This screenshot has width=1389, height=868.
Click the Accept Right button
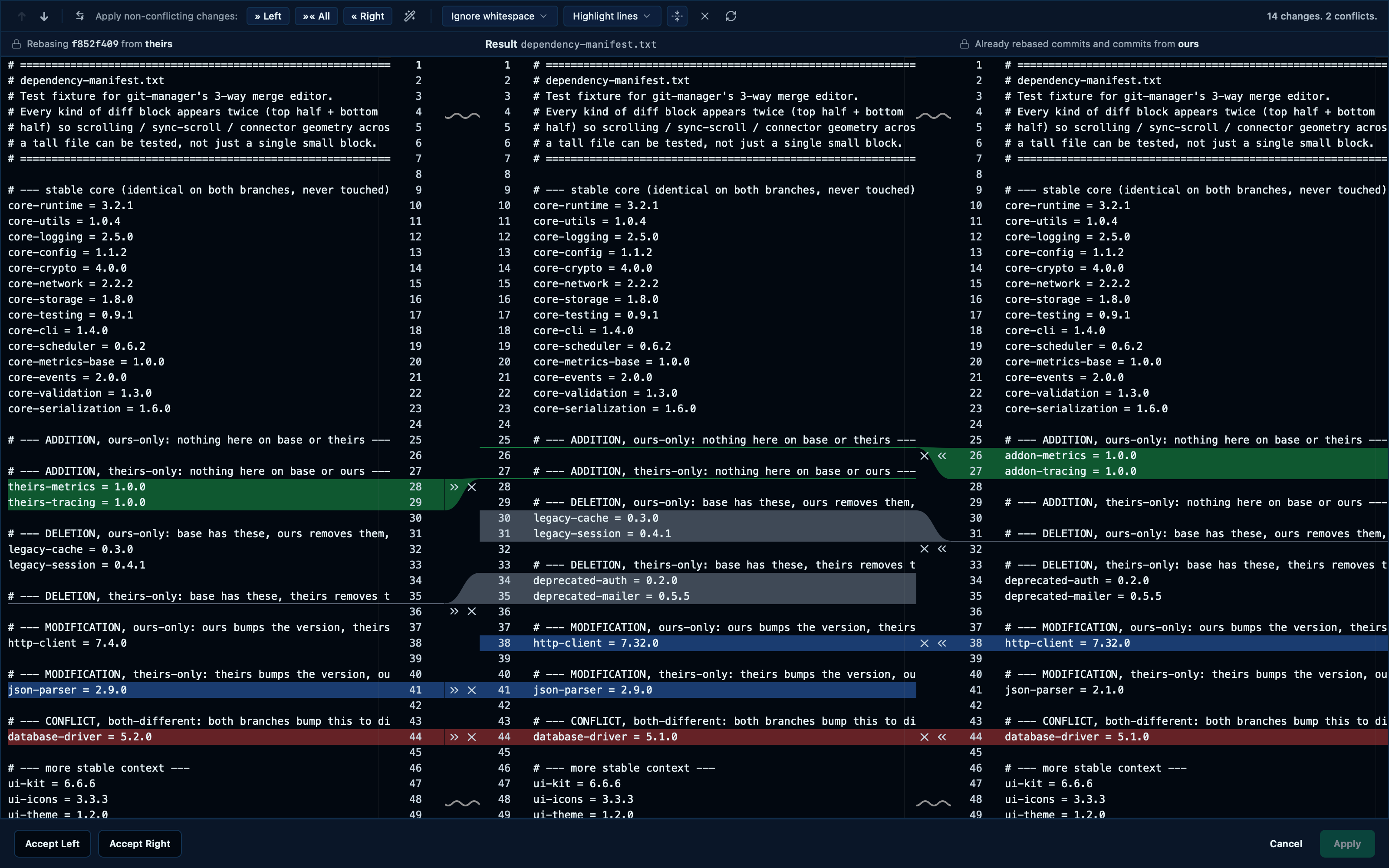coord(139,843)
